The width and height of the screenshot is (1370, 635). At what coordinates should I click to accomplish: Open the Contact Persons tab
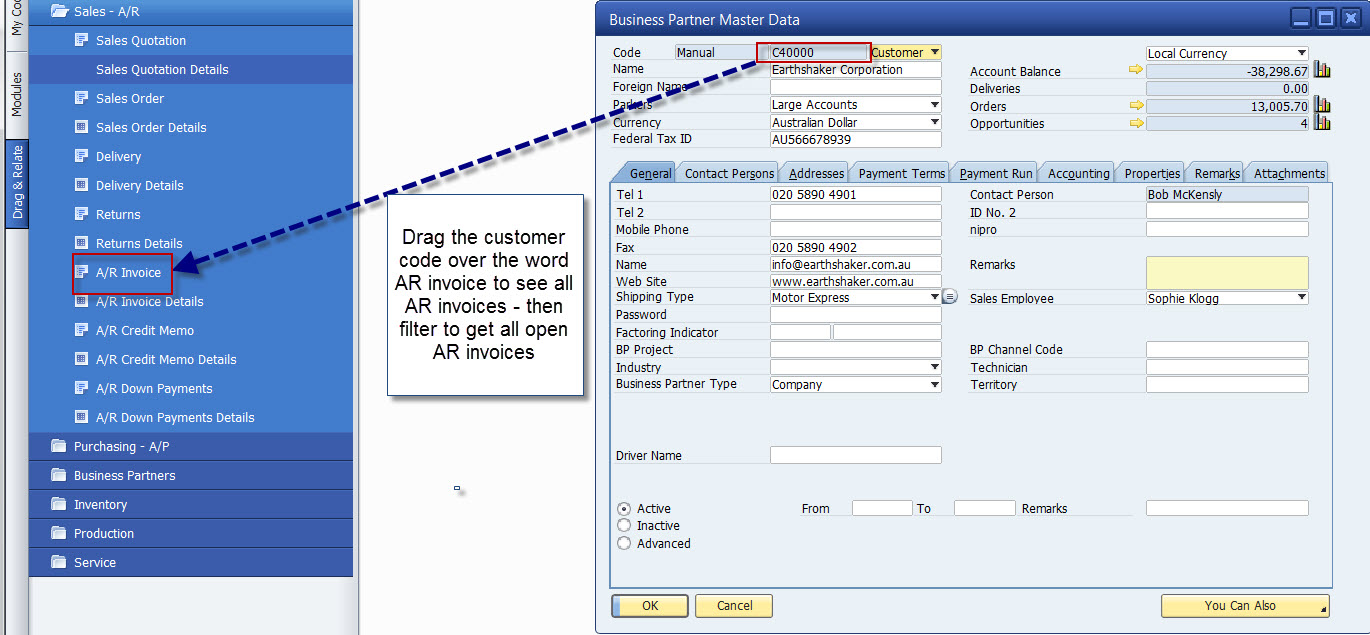click(x=729, y=173)
